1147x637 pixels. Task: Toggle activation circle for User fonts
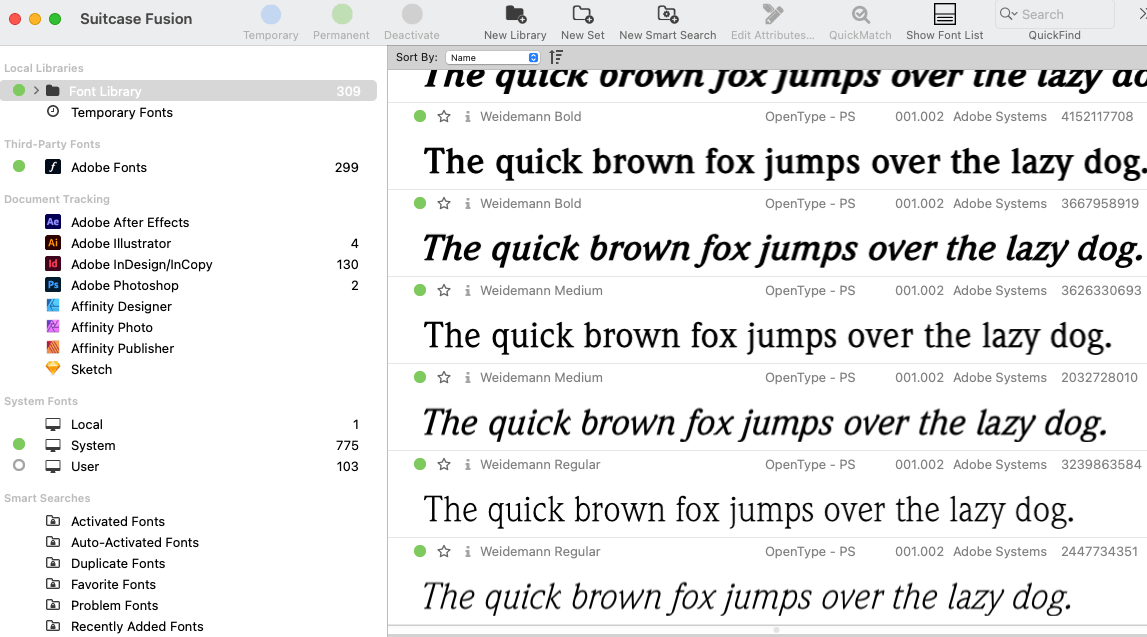19,465
